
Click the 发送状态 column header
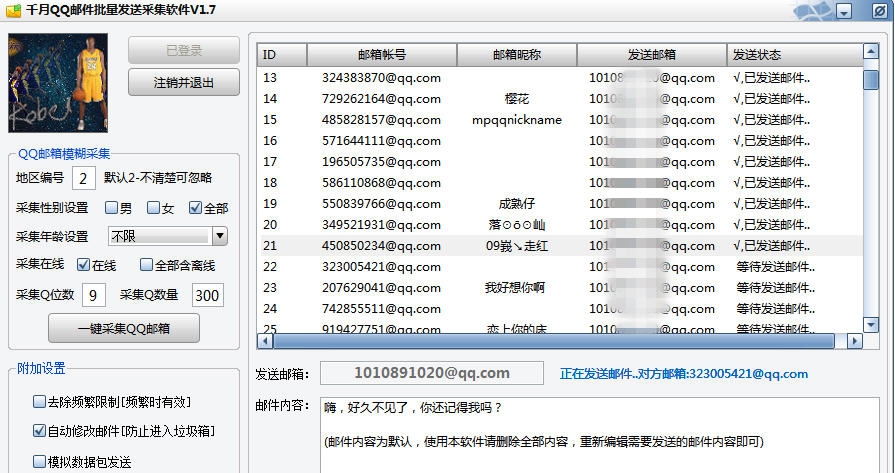coord(795,55)
